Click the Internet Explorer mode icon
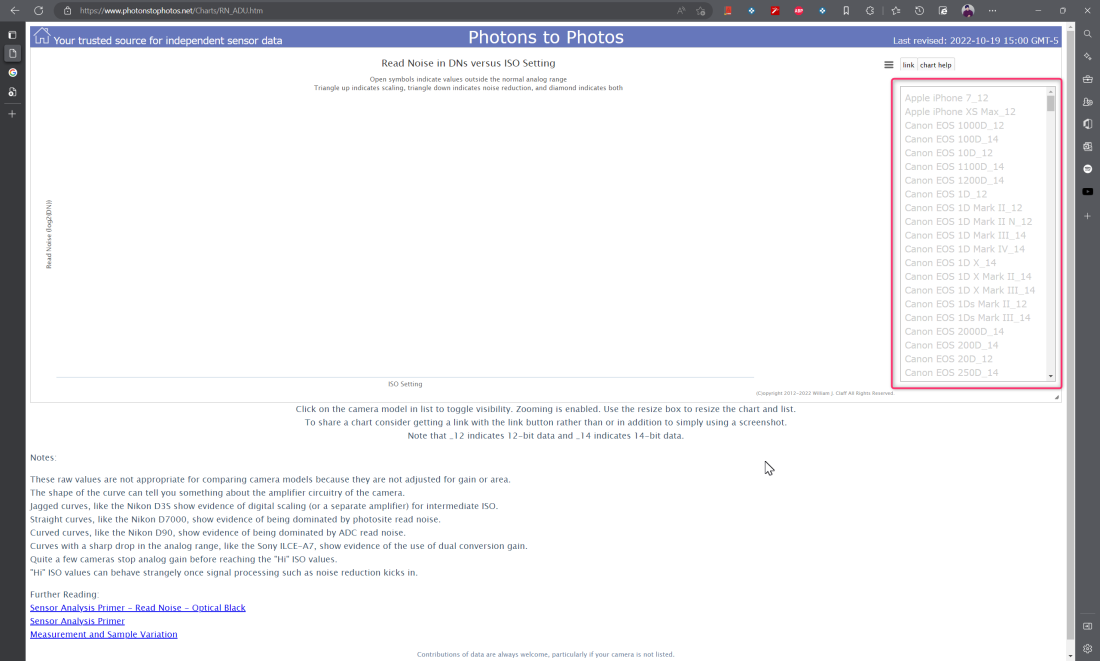Screen dimensions: 1100x661 point(943,11)
